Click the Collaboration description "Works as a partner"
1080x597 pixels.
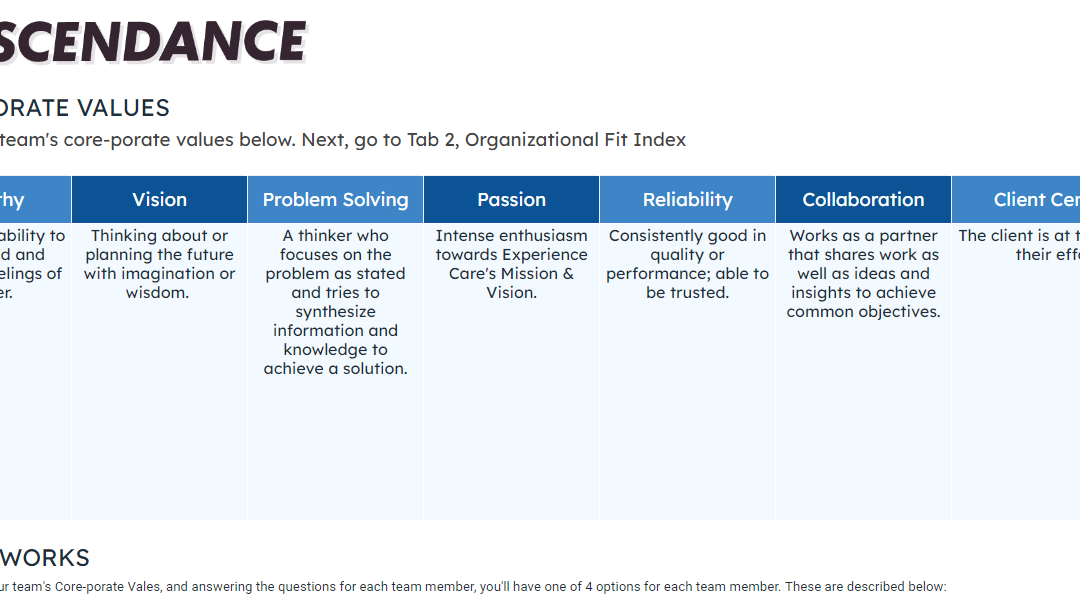click(x=863, y=273)
